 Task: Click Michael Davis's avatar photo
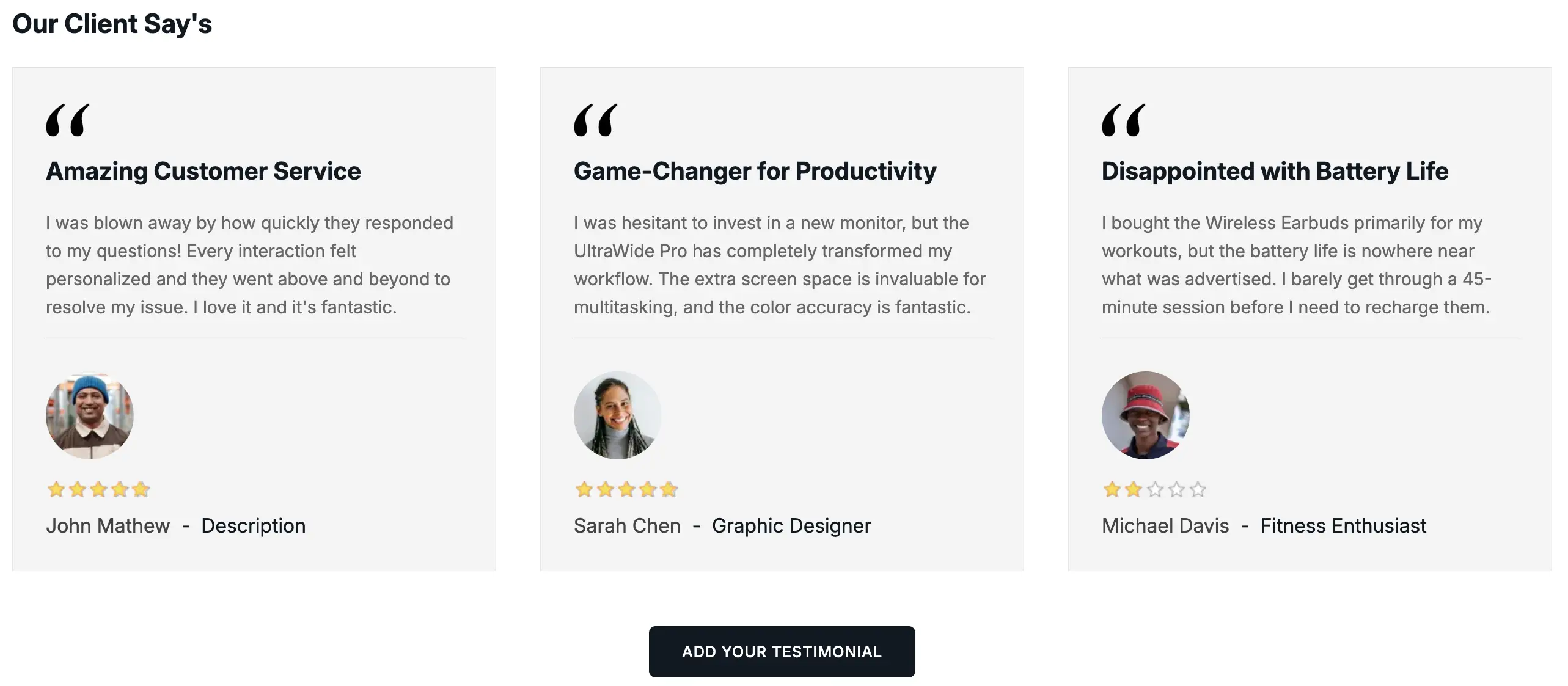1146,415
